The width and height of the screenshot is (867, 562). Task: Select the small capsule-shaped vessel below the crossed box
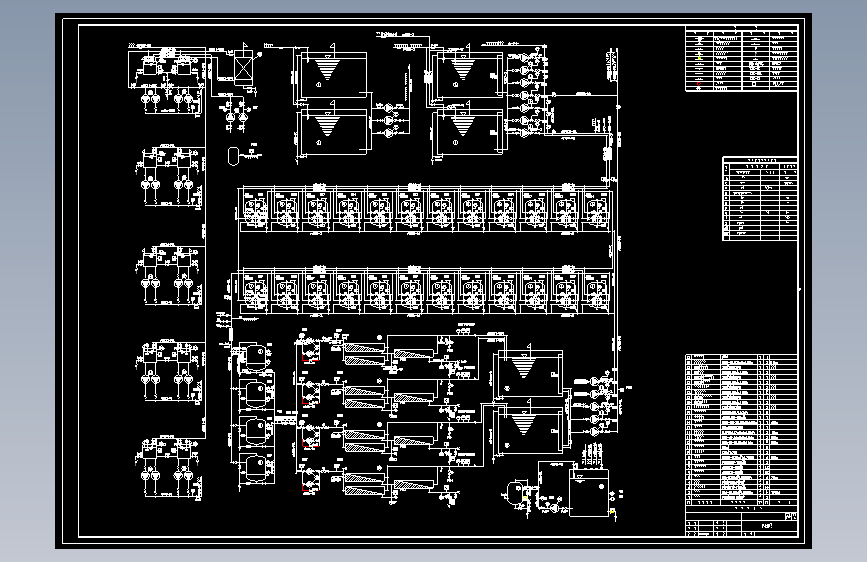pyautogui.click(x=233, y=156)
